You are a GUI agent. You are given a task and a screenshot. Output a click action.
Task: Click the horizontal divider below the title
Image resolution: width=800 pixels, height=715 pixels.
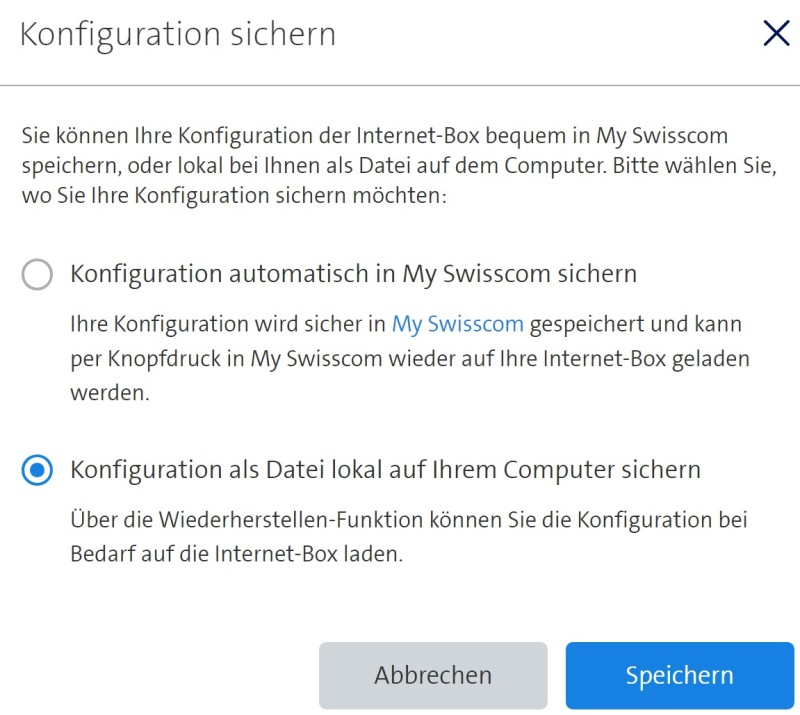click(x=400, y=85)
